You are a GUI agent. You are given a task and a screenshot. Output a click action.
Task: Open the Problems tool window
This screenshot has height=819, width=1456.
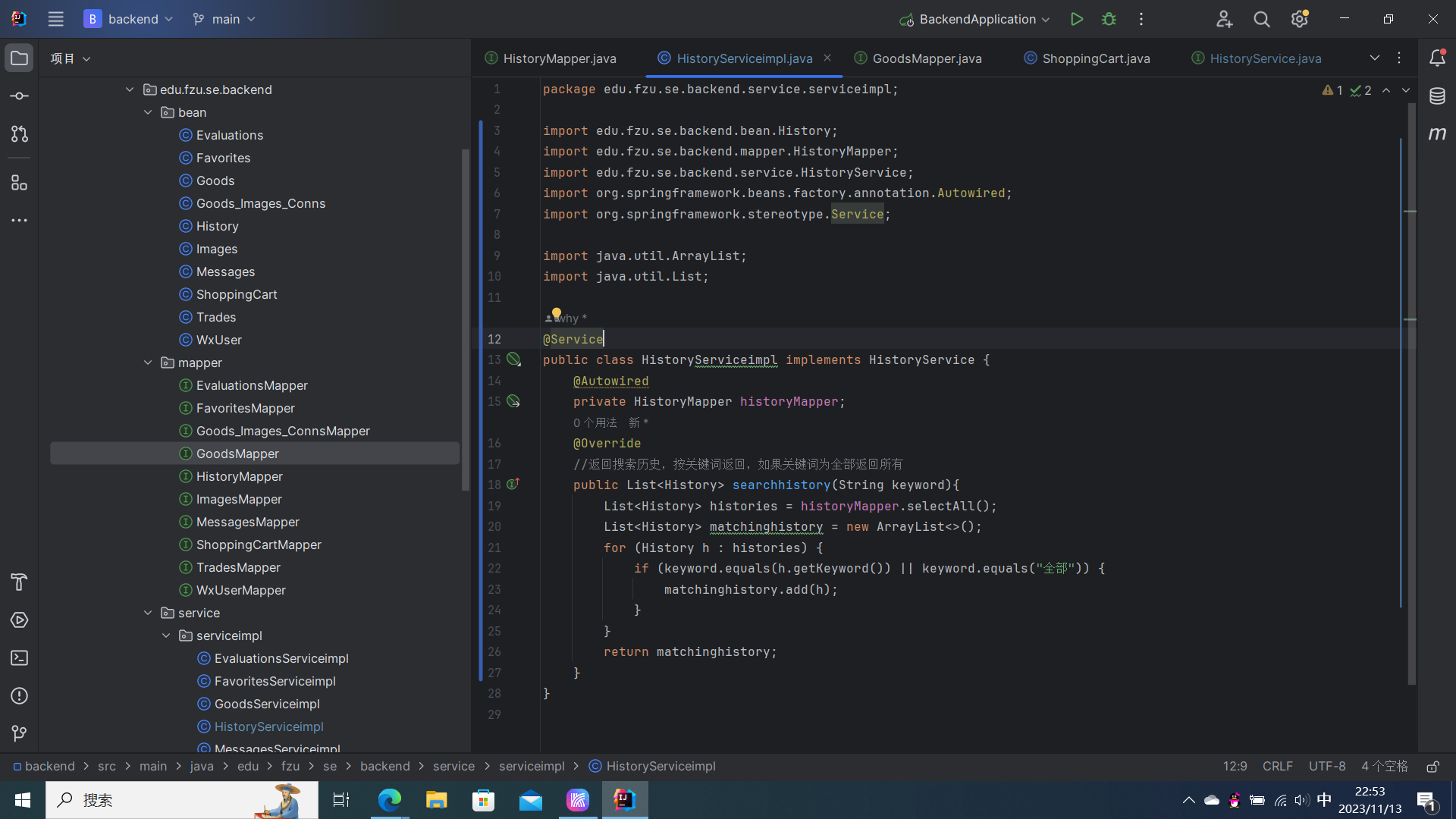pos(19,696)
